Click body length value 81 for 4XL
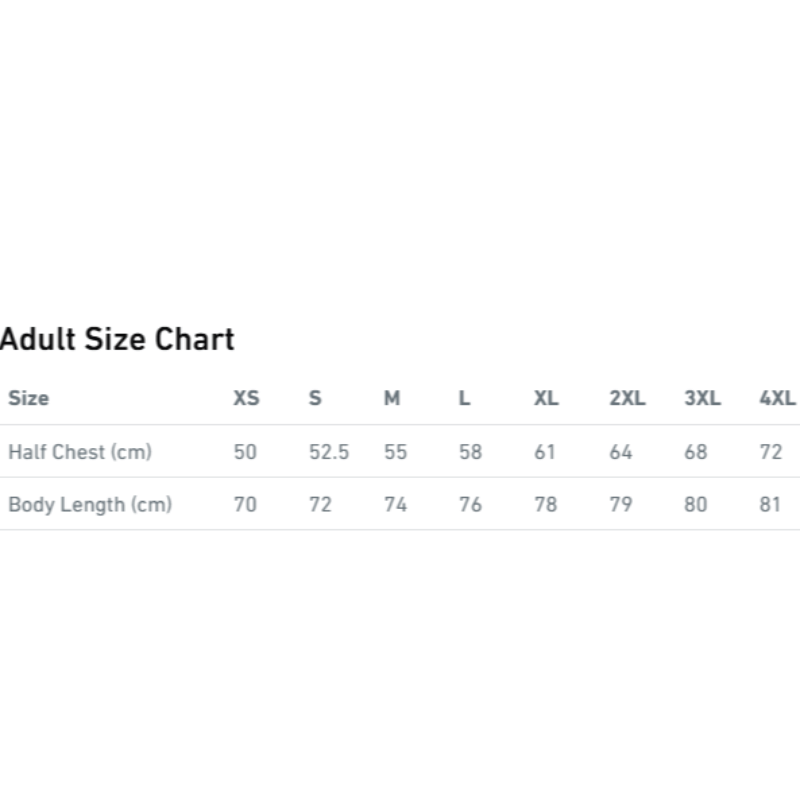800x800 pixels. (x=769, y=504)
